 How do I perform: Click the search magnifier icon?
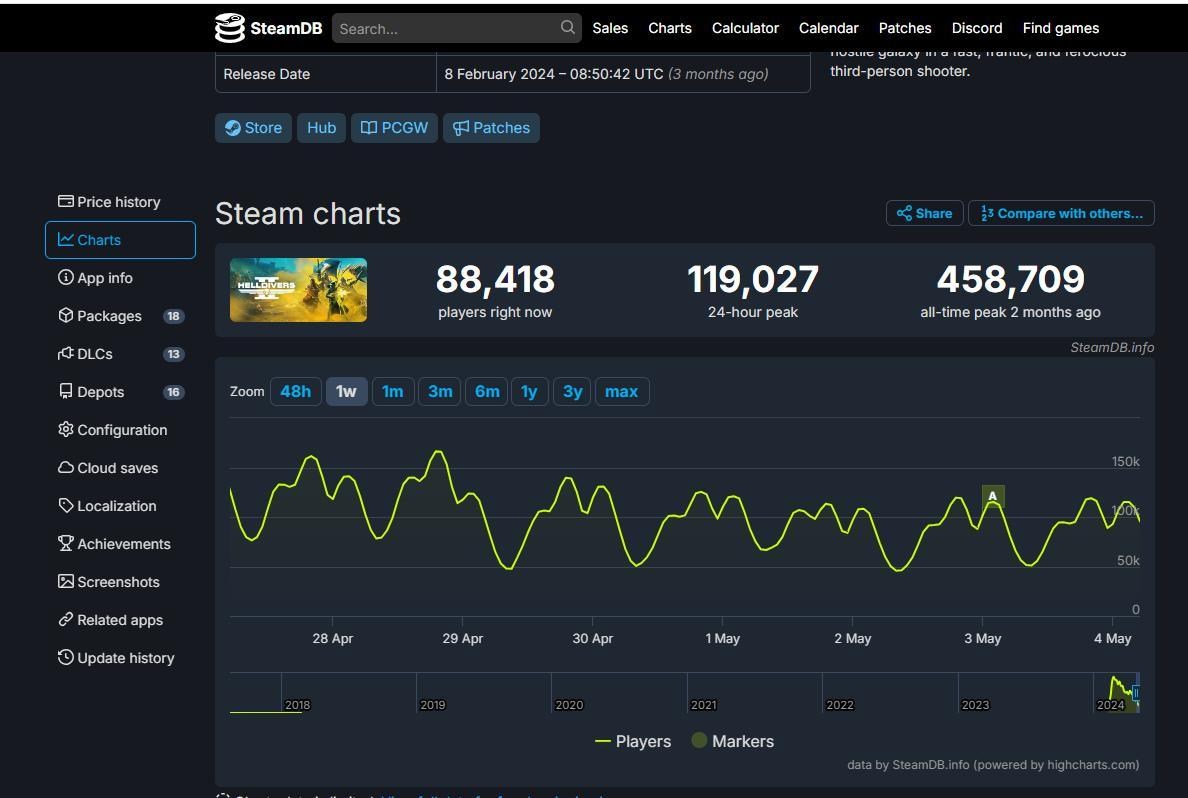pyautogui.click(x=568, y=28)
